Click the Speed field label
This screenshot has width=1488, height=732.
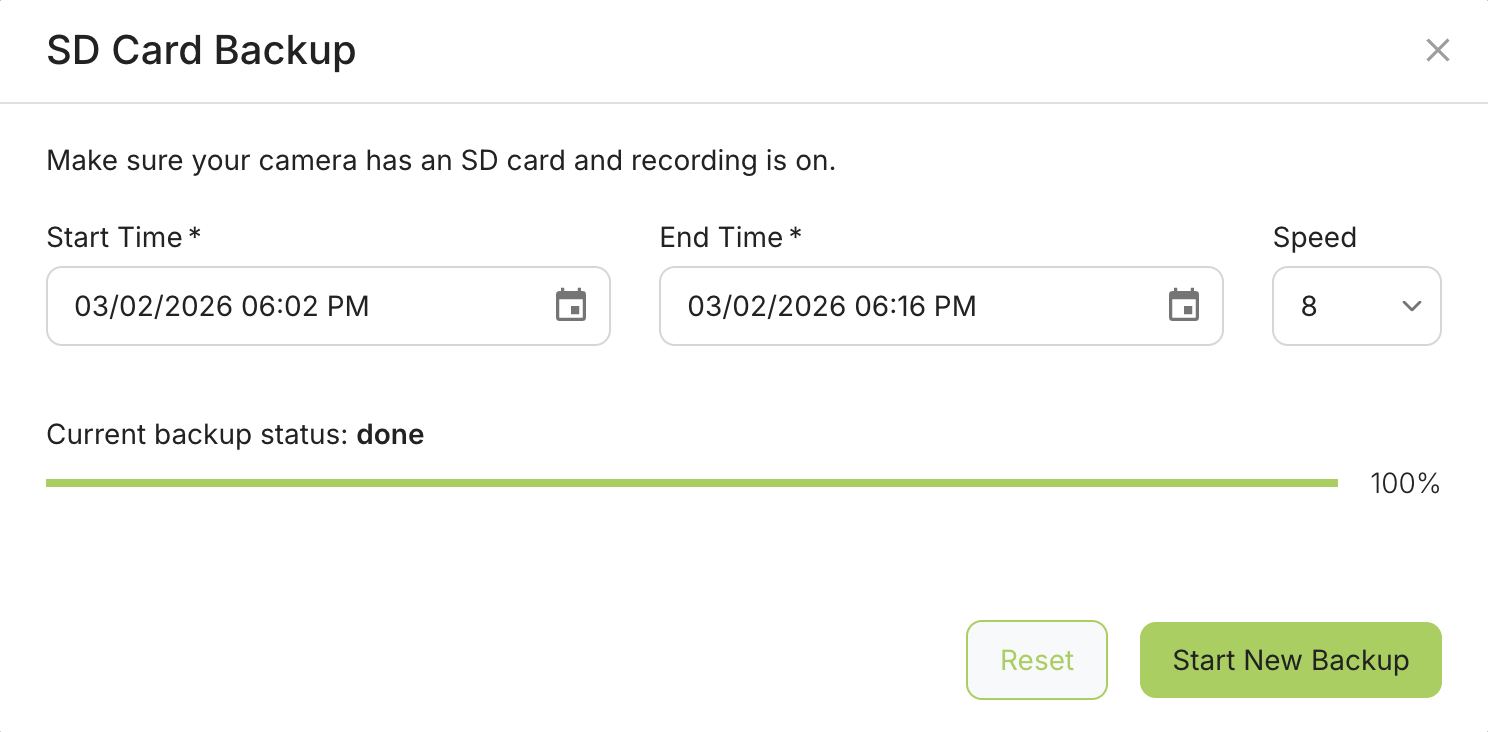[x=1314, y=238]
